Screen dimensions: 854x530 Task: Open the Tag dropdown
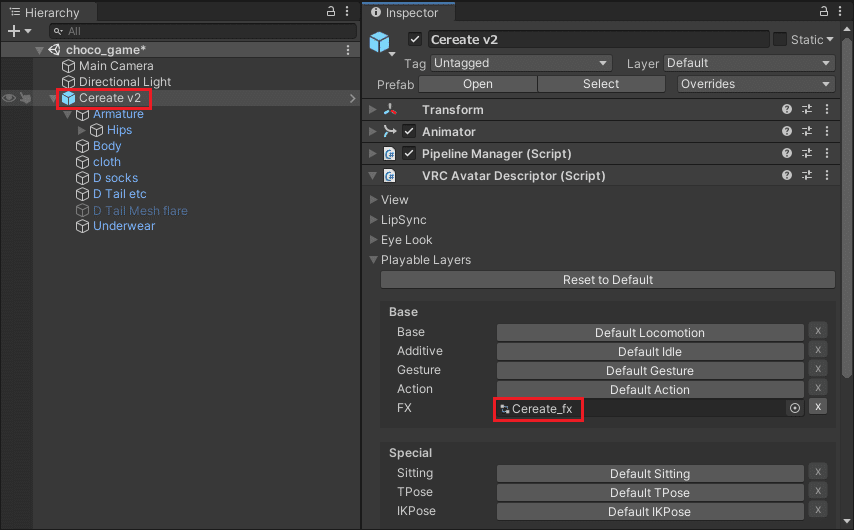tap(521, 63)
